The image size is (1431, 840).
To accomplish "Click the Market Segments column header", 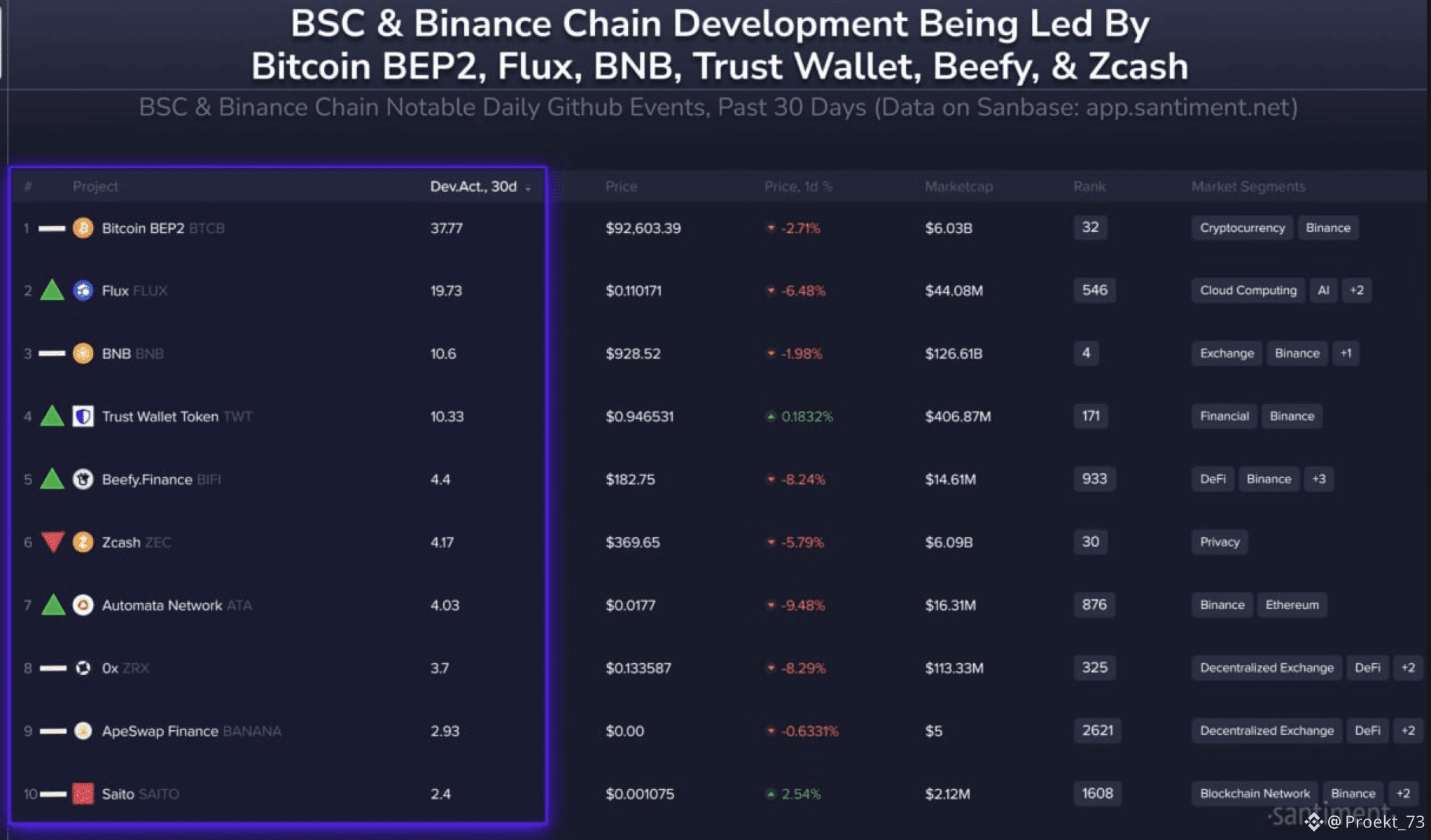I will click(1248, 187).
